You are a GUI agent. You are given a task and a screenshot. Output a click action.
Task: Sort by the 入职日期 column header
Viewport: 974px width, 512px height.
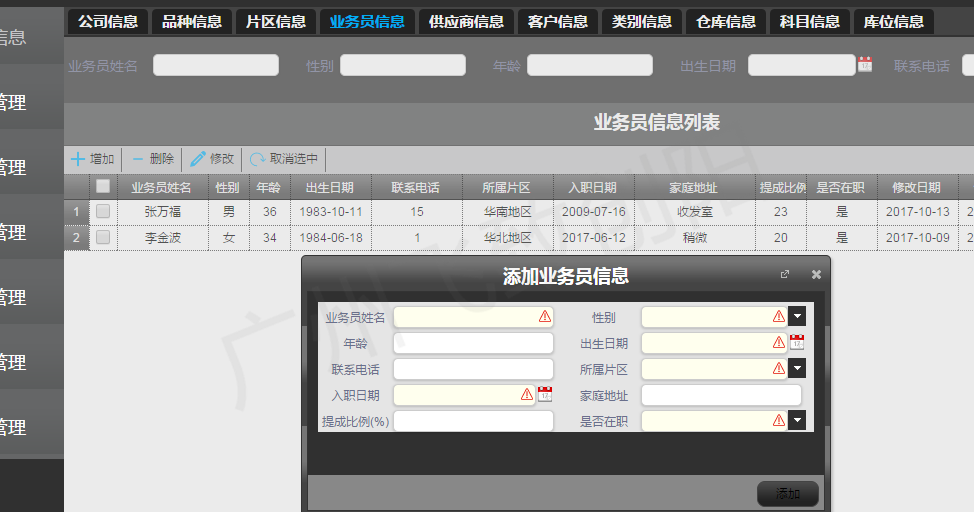click(x=593, y=187)
